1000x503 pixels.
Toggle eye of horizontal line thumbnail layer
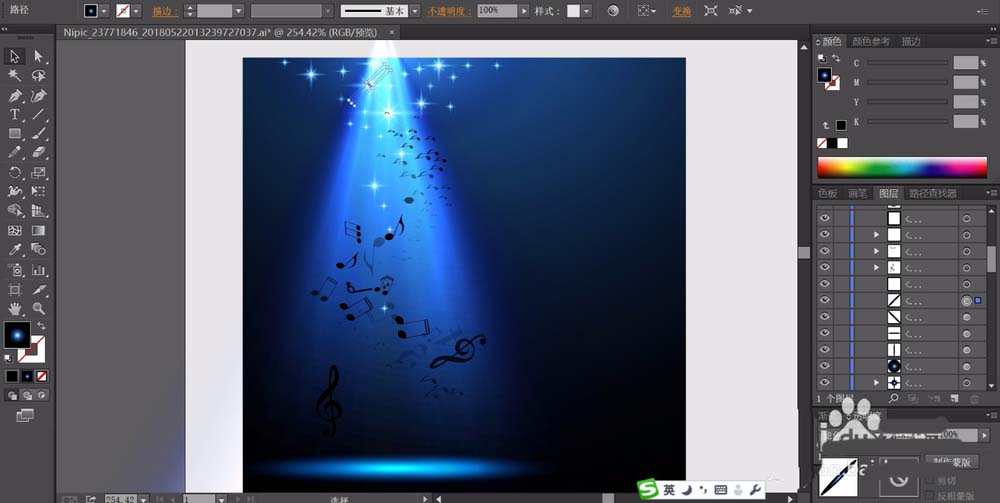(825, 333)
